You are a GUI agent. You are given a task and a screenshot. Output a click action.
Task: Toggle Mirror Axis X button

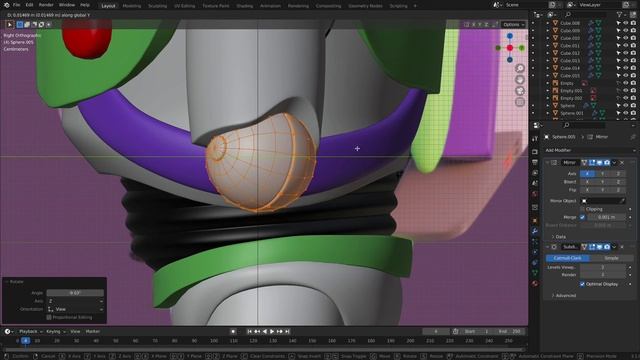pos(587,173)
